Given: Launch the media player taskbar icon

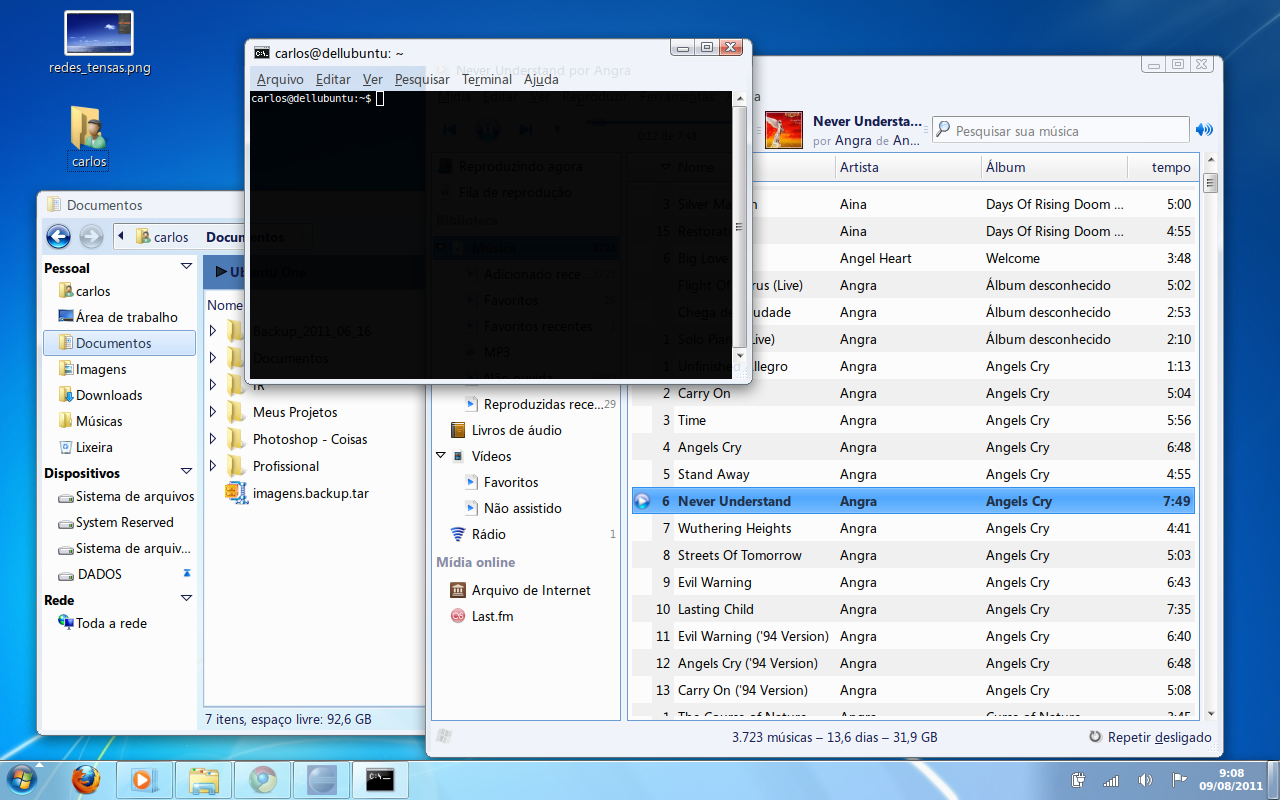Looking at the screenshot, I should 144,779.
